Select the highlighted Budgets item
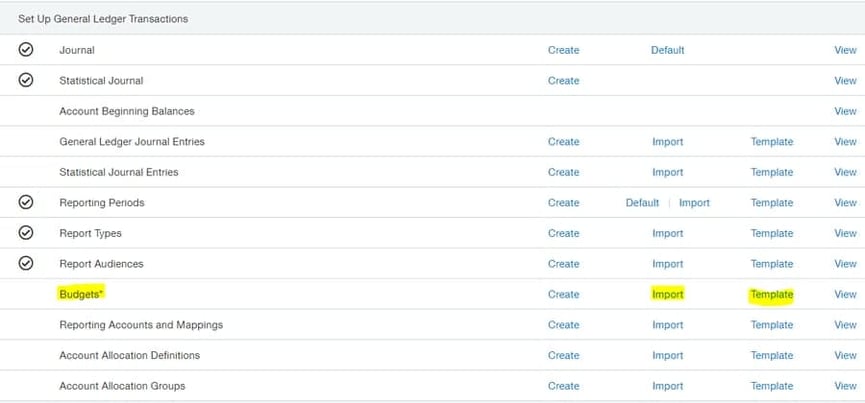 coord(82,294)
